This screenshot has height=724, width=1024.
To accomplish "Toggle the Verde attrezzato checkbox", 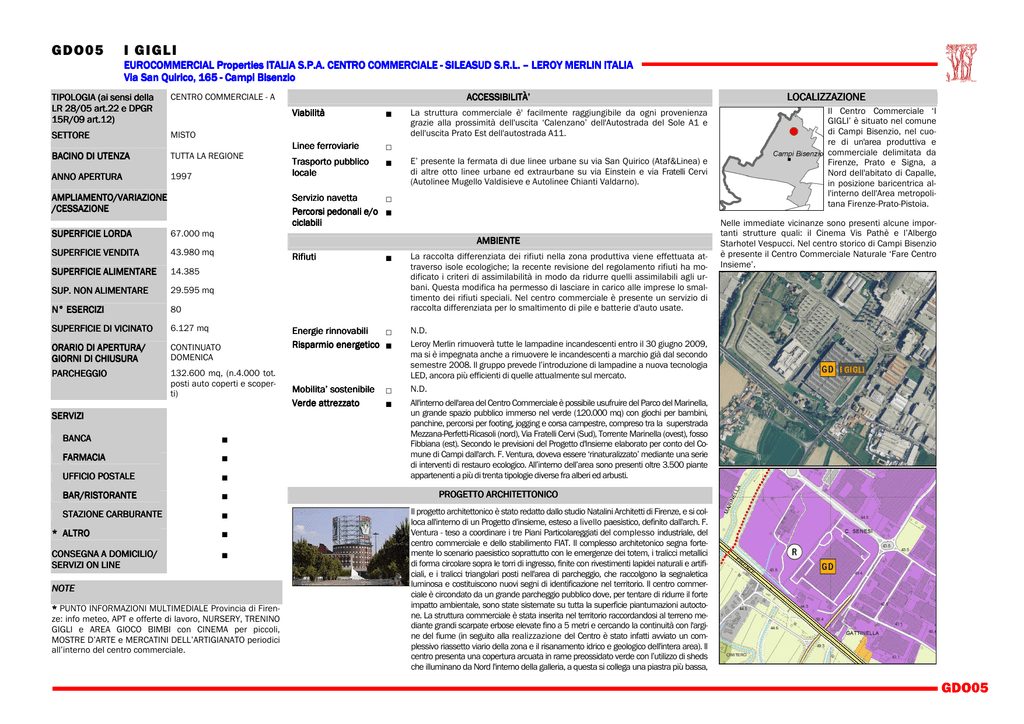I will point(389,405).
